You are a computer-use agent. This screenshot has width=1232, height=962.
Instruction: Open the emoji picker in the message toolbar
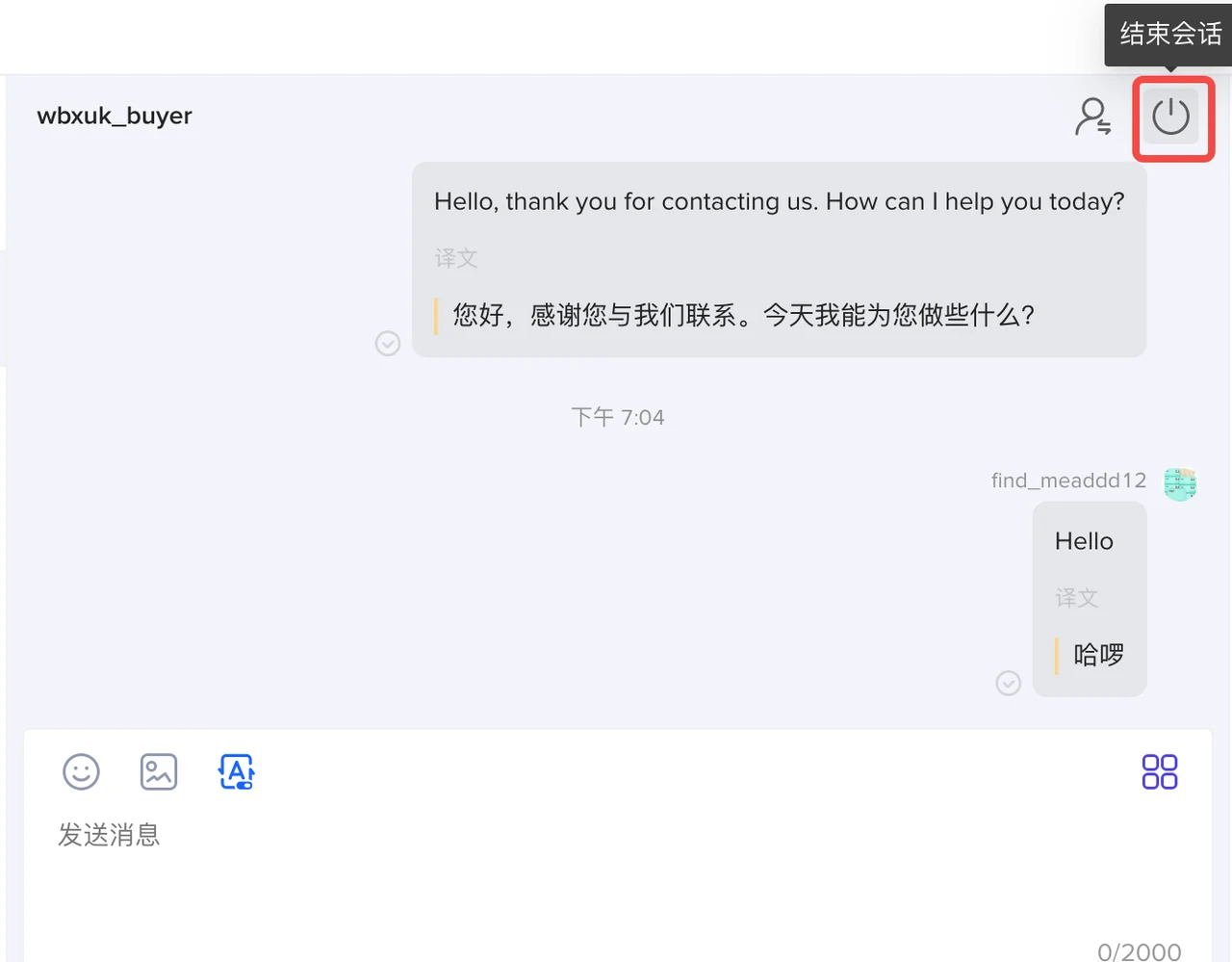[x=81, y=771]
